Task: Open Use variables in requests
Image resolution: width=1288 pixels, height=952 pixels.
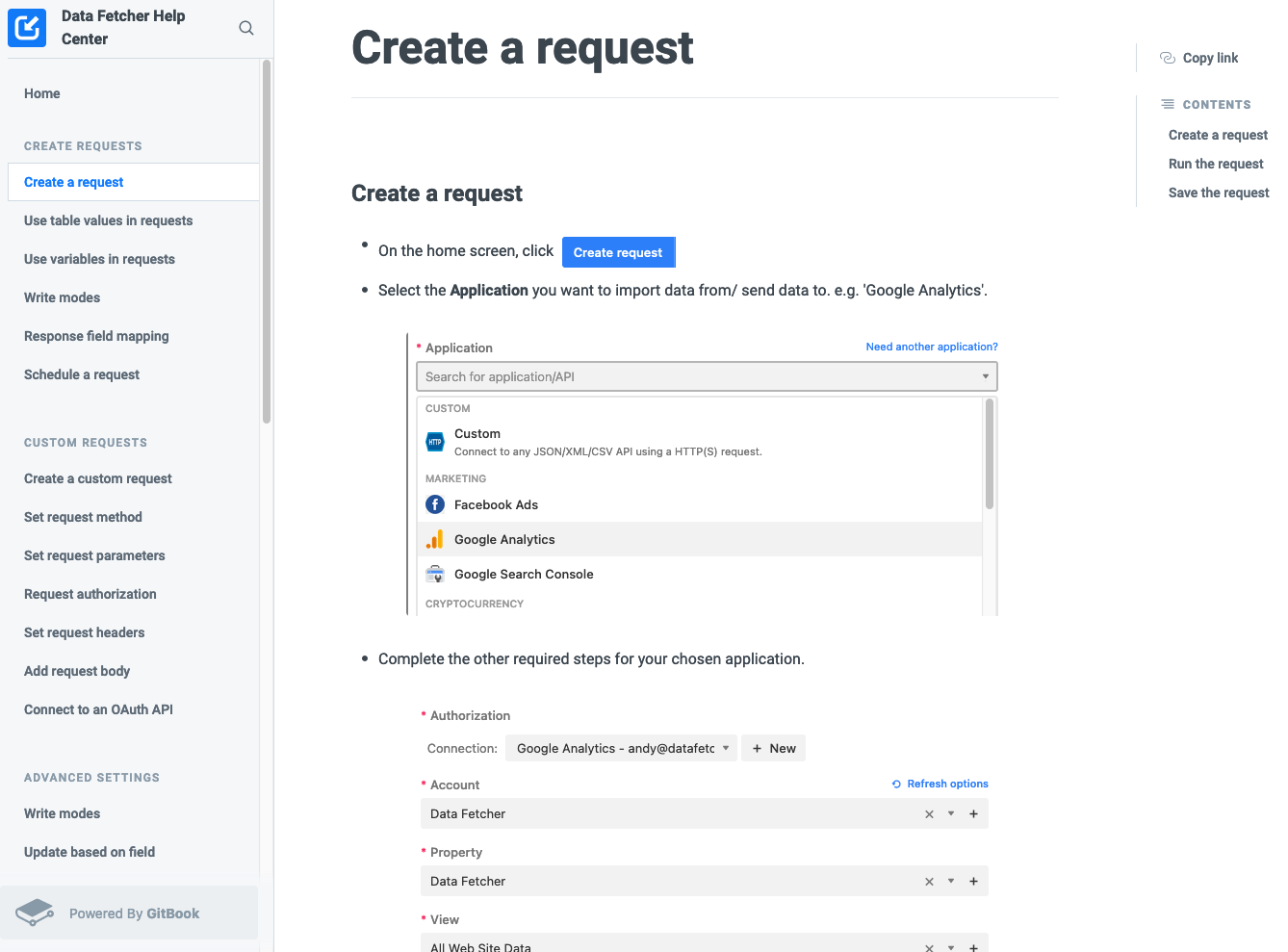Action: pos(99,259)
